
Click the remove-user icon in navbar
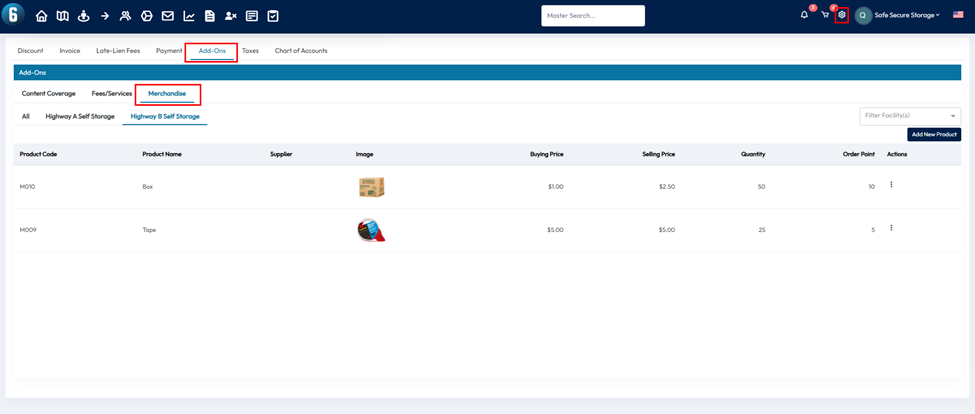tap(231, 16)
